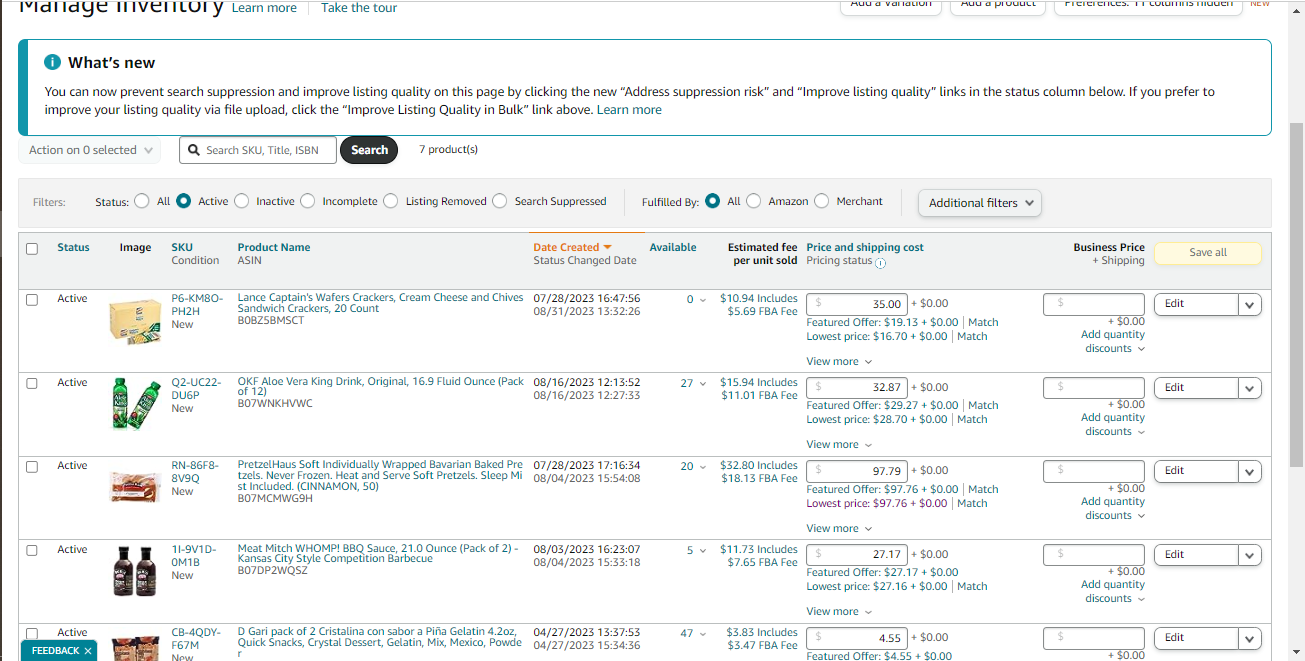Choose the Active status radio button

(x=183, y=201)
